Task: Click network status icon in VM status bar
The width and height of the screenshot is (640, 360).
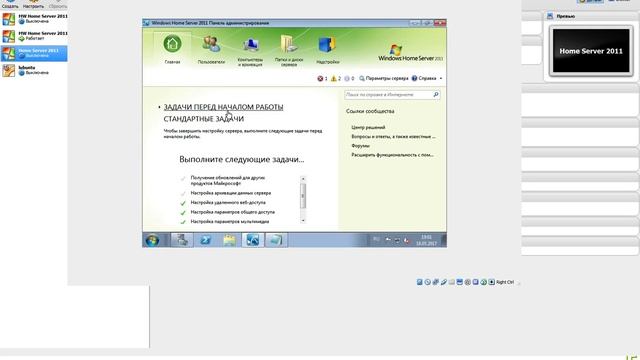Action: click(x=436, y=282)
